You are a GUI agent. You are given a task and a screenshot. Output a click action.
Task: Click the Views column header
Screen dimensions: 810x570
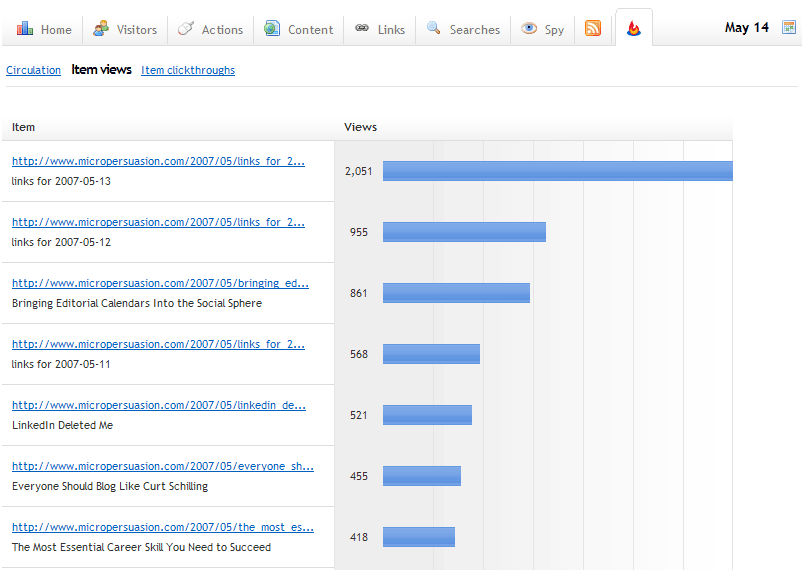coord(361,127)
